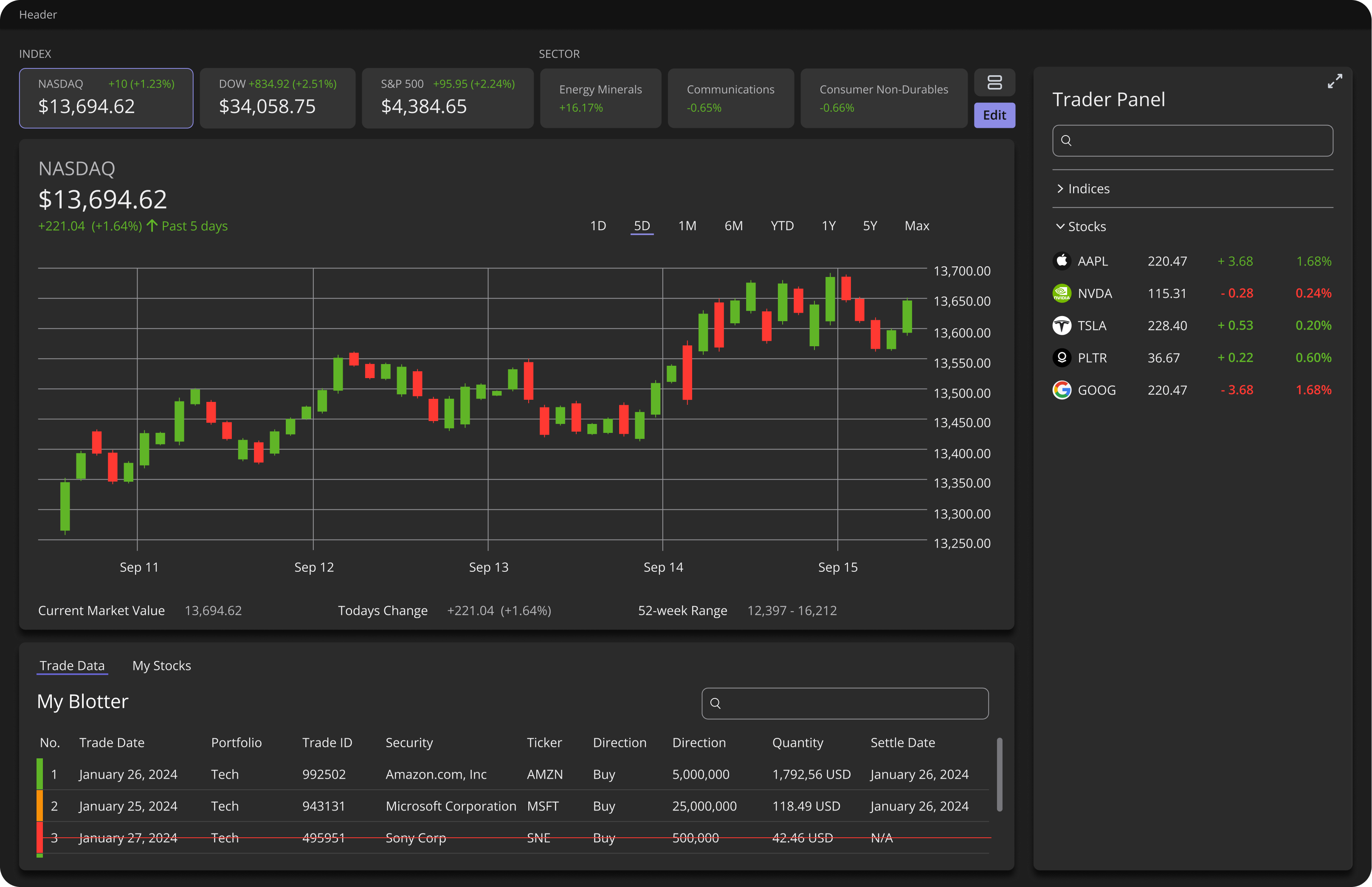Click Trade ID 943131

(x=324, y=806)
